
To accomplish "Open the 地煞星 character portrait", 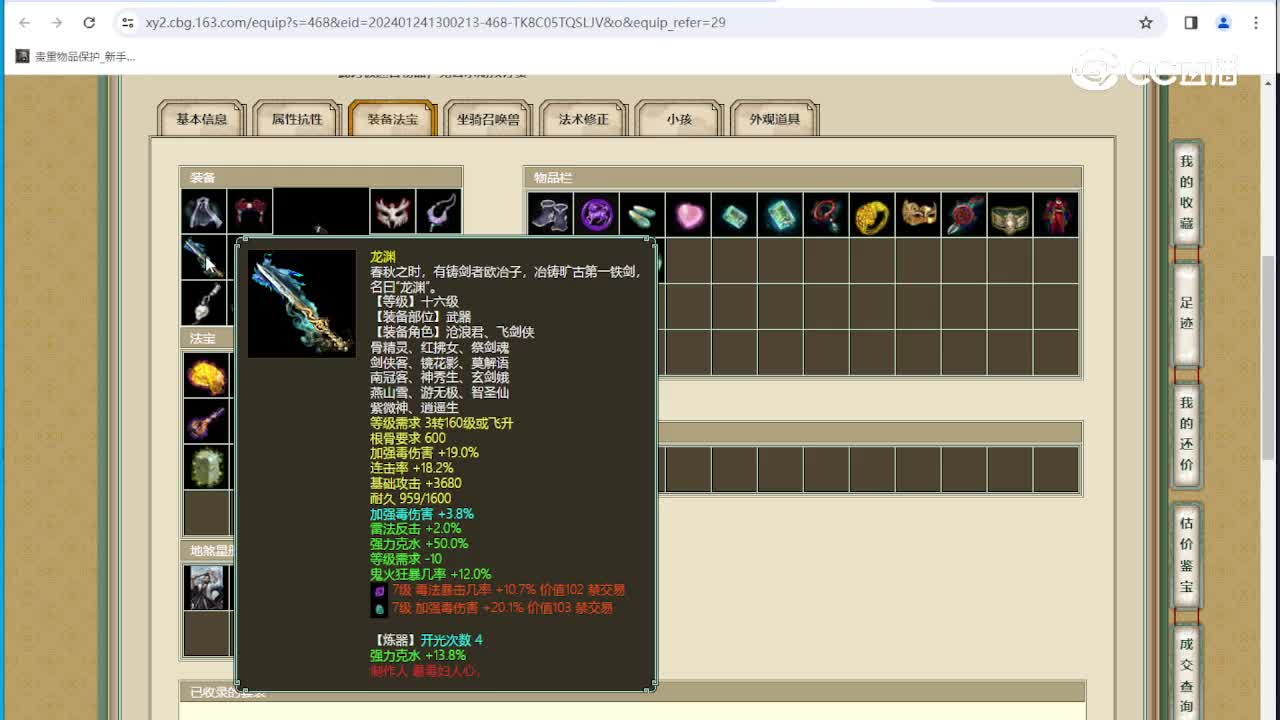I will pos(206,587).
